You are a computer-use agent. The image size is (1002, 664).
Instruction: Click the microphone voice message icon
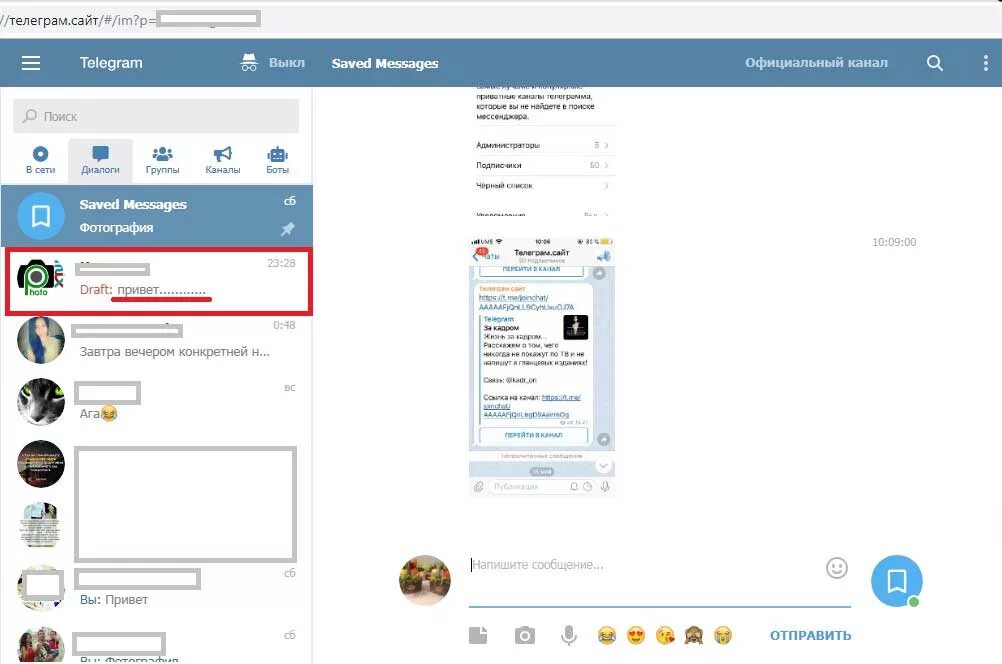pos(569,635)
